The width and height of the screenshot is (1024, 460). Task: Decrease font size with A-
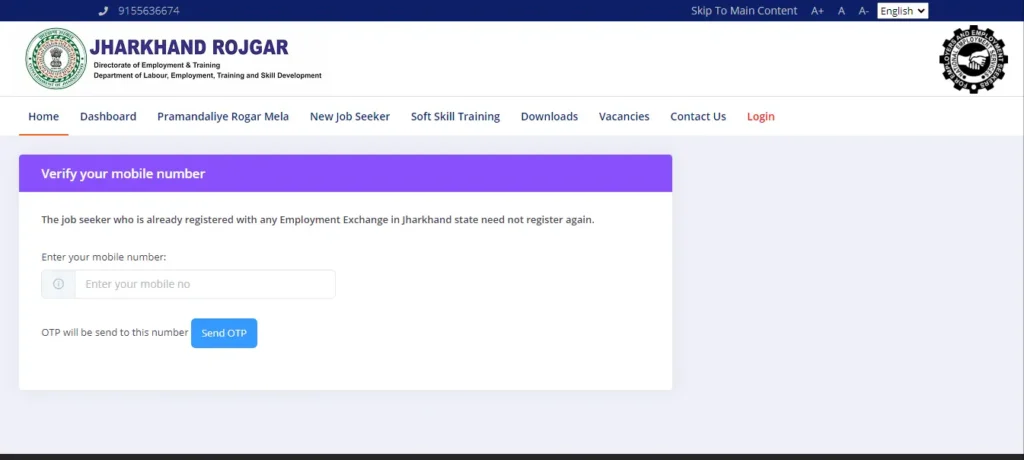click(x=863, y=11)
